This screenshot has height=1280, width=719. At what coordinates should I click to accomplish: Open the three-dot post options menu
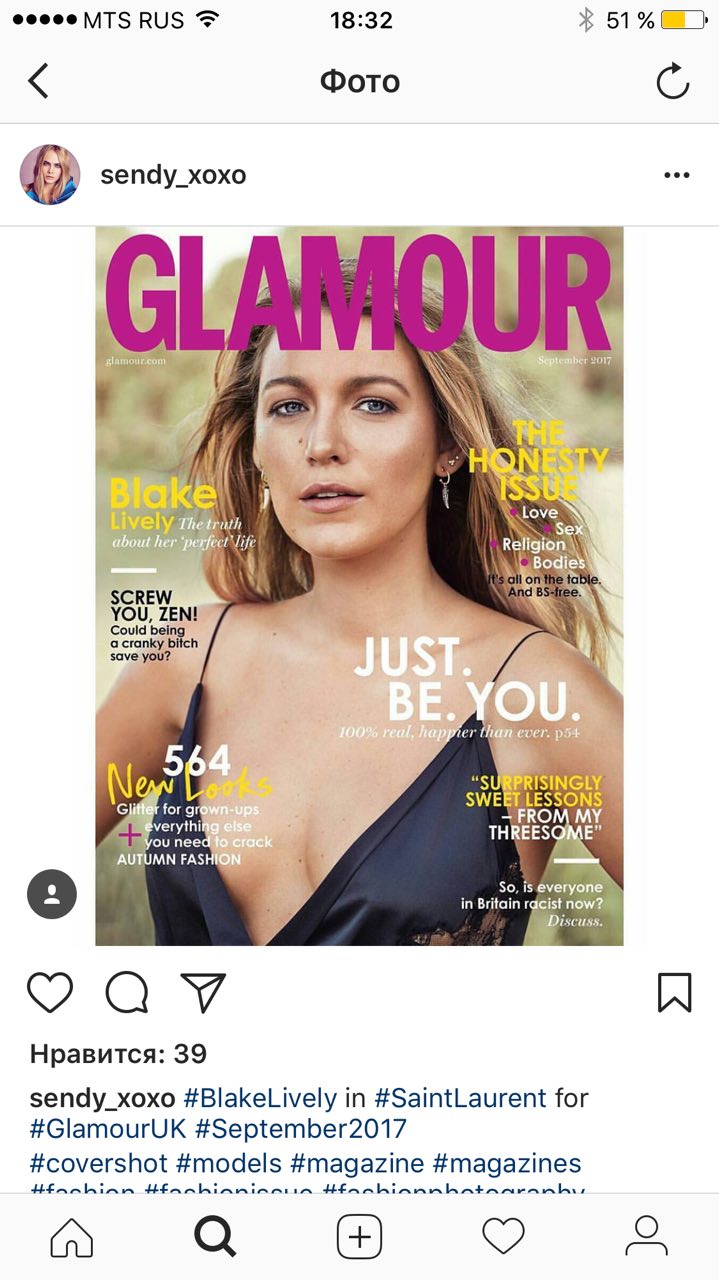(x=677, y=175)
